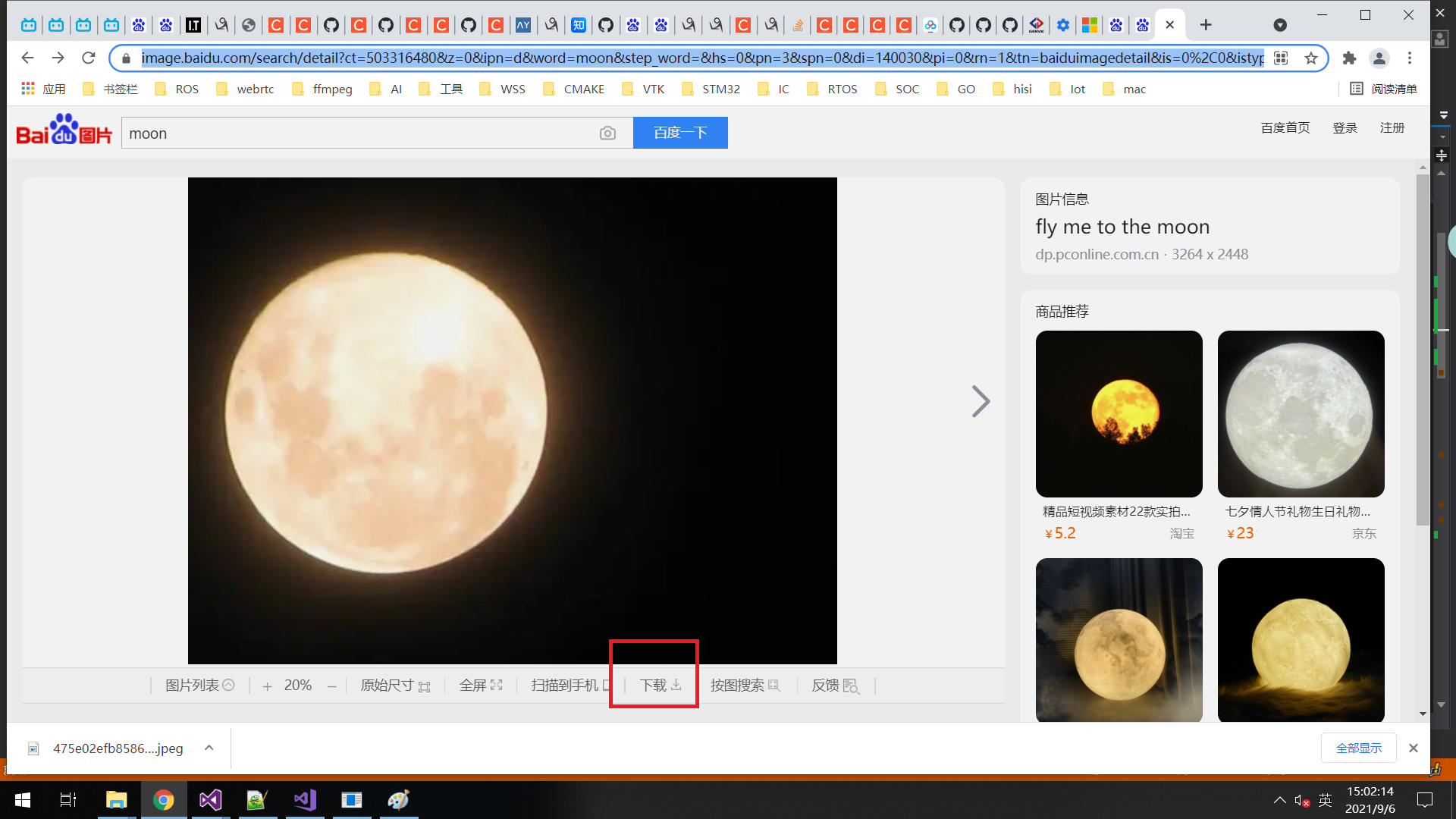Open the ¥5.2 orange moon product thumbnail
Screen dimensions: 1456x819
(x=1119, y=414)
